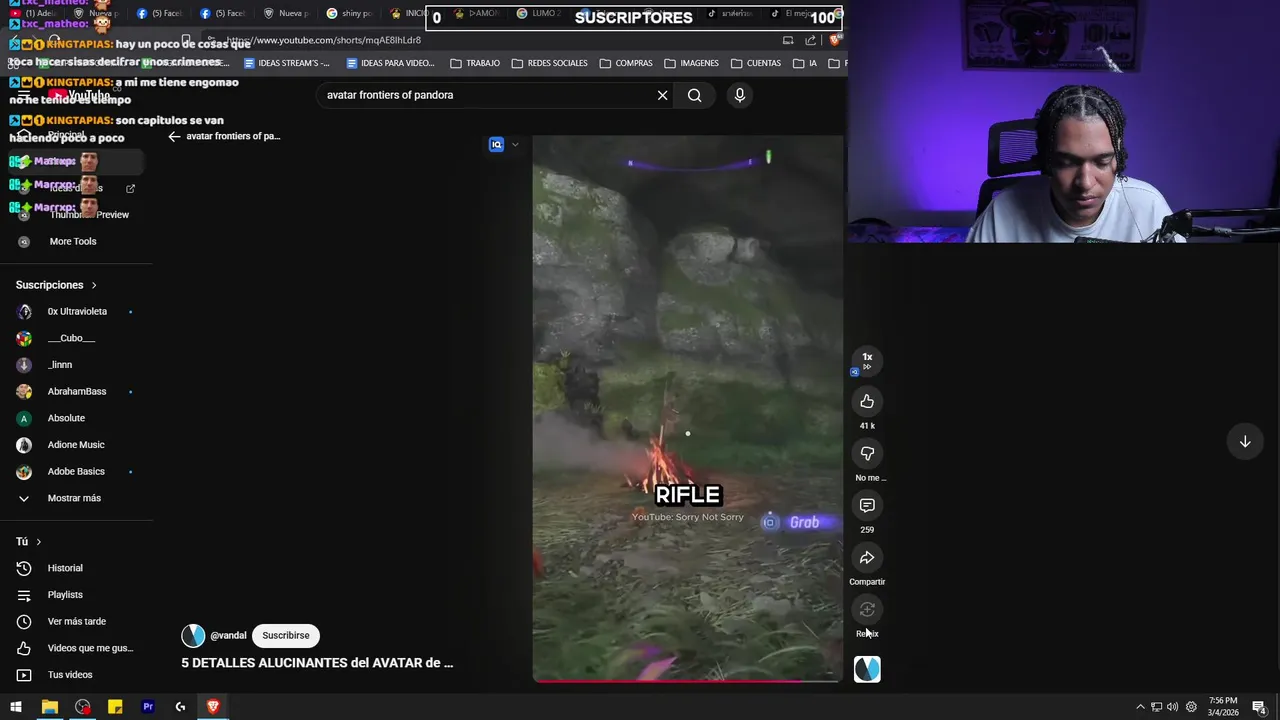Open the comments showing 259
This screenshot has height=720, width=1280.
(x=867, y=505)
